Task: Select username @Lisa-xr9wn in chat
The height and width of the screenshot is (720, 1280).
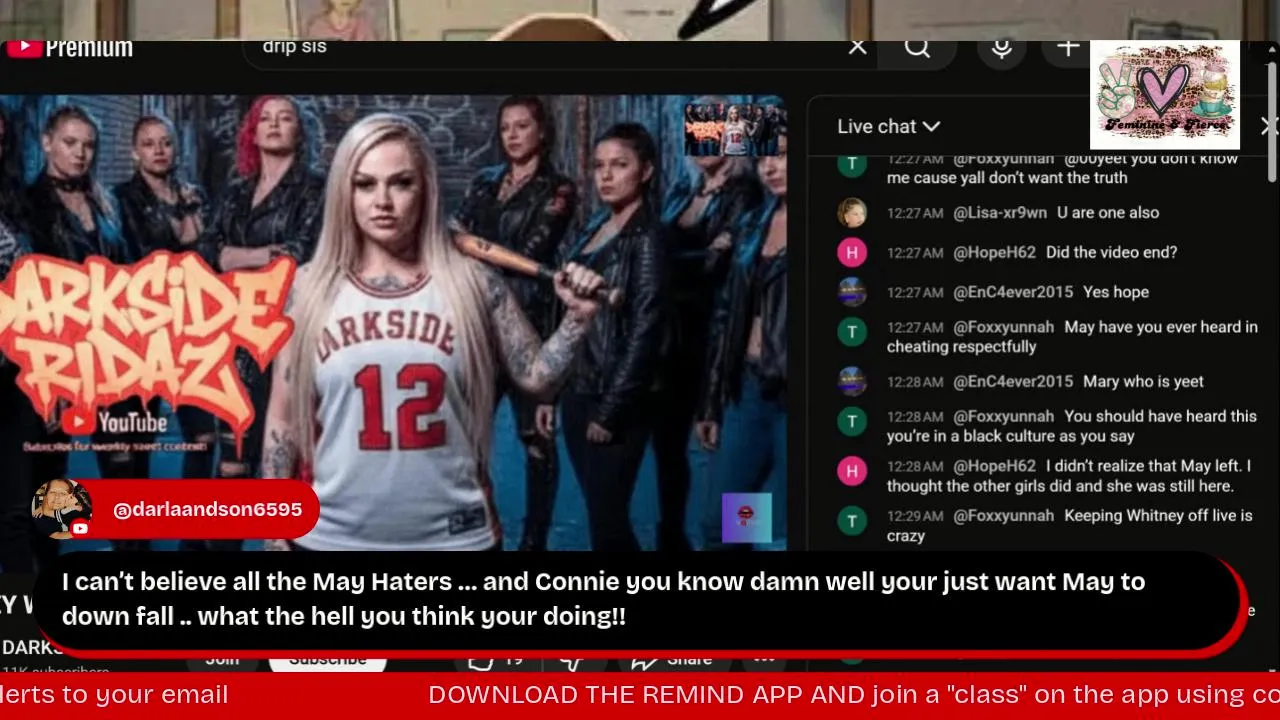Action: pyautogui.click(x=1000, y=212)
